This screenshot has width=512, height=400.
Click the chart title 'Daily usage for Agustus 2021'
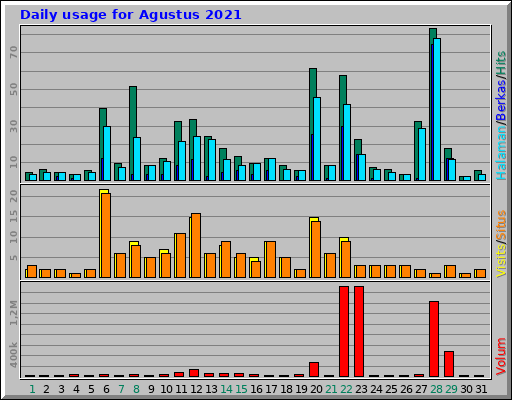pos(131,15)
